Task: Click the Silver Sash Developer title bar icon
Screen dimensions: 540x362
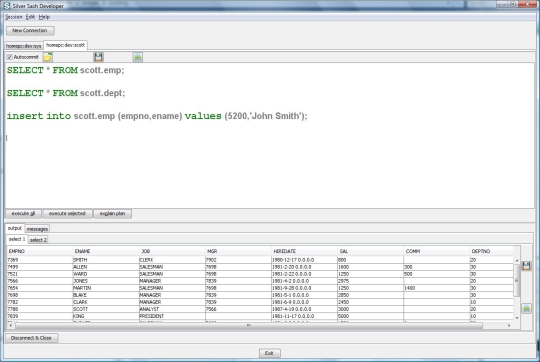Action: pos(7,6)
